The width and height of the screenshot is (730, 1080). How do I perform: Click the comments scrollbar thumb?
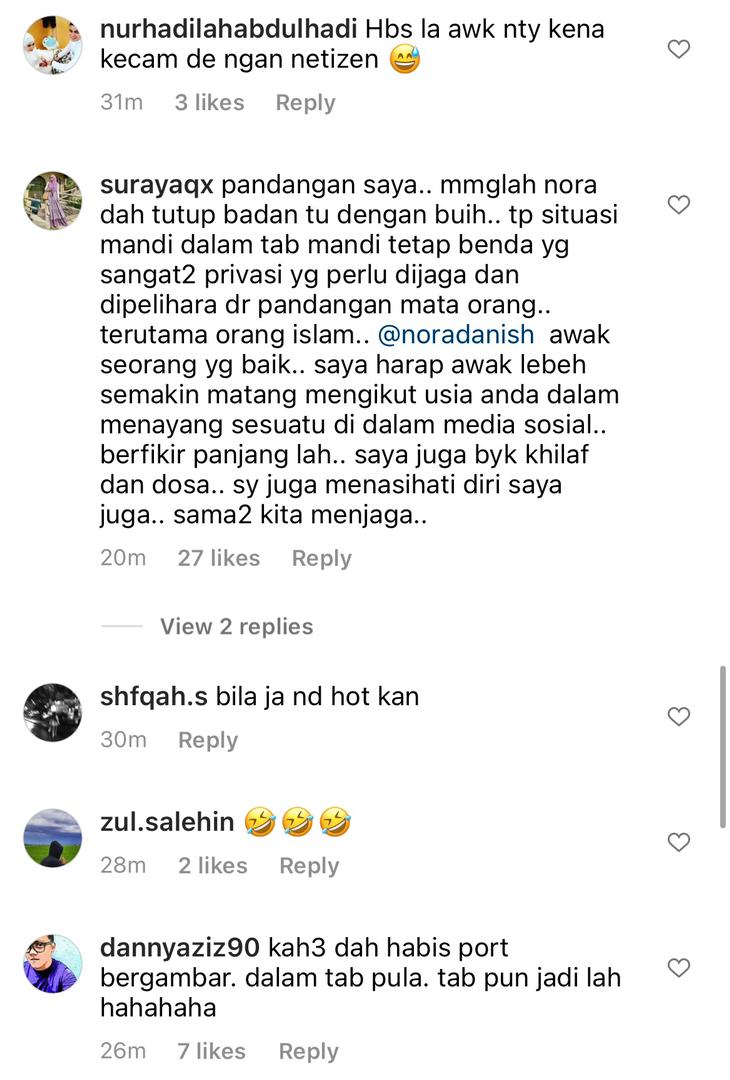722,747
